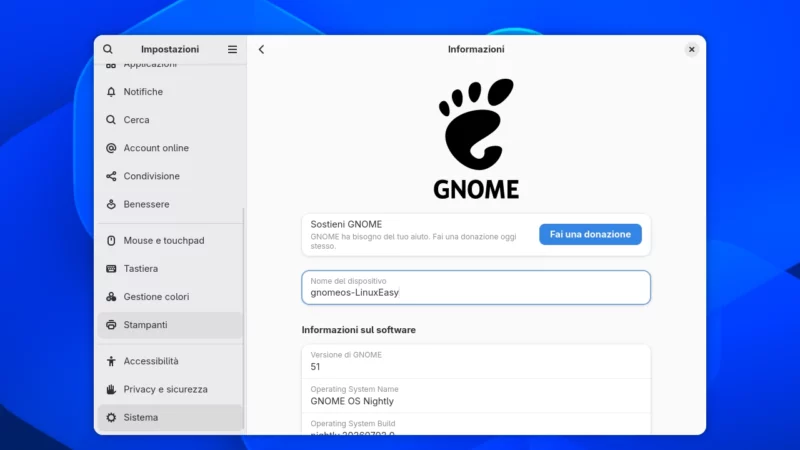Click the bell icon next to Notifiche
This screenshot has width=800, height=450.
[x=111, y=92]
